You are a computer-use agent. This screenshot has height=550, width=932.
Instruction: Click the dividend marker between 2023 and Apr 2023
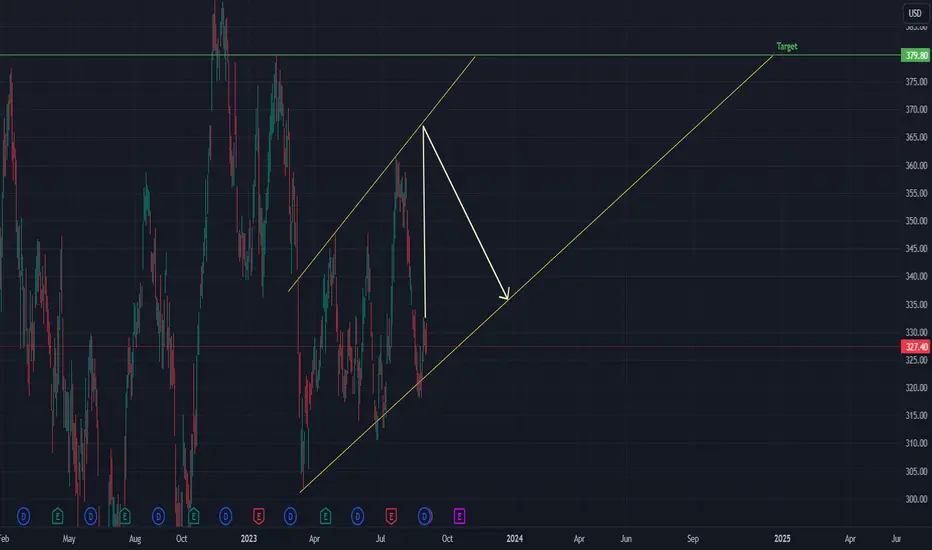click(290, 516)
